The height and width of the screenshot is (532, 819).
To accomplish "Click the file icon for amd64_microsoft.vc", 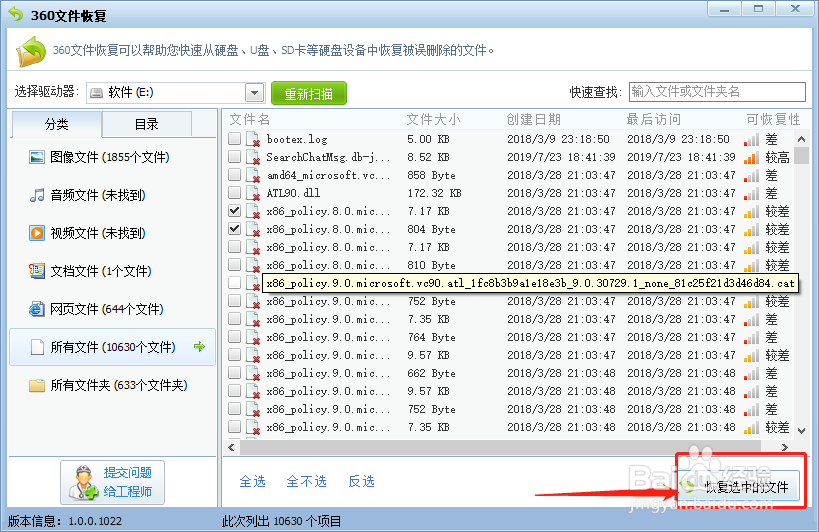I will [253, 175].
